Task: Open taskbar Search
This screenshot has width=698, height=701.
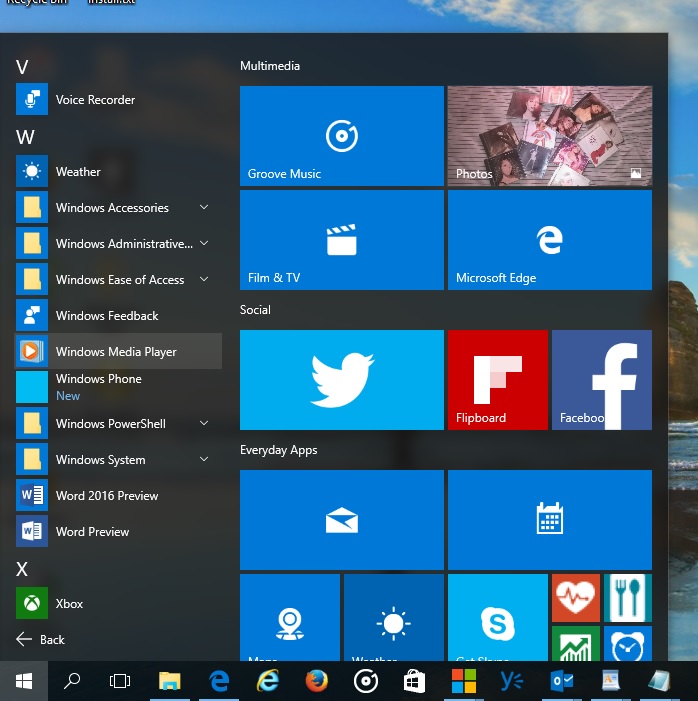Action: [72, 681]
